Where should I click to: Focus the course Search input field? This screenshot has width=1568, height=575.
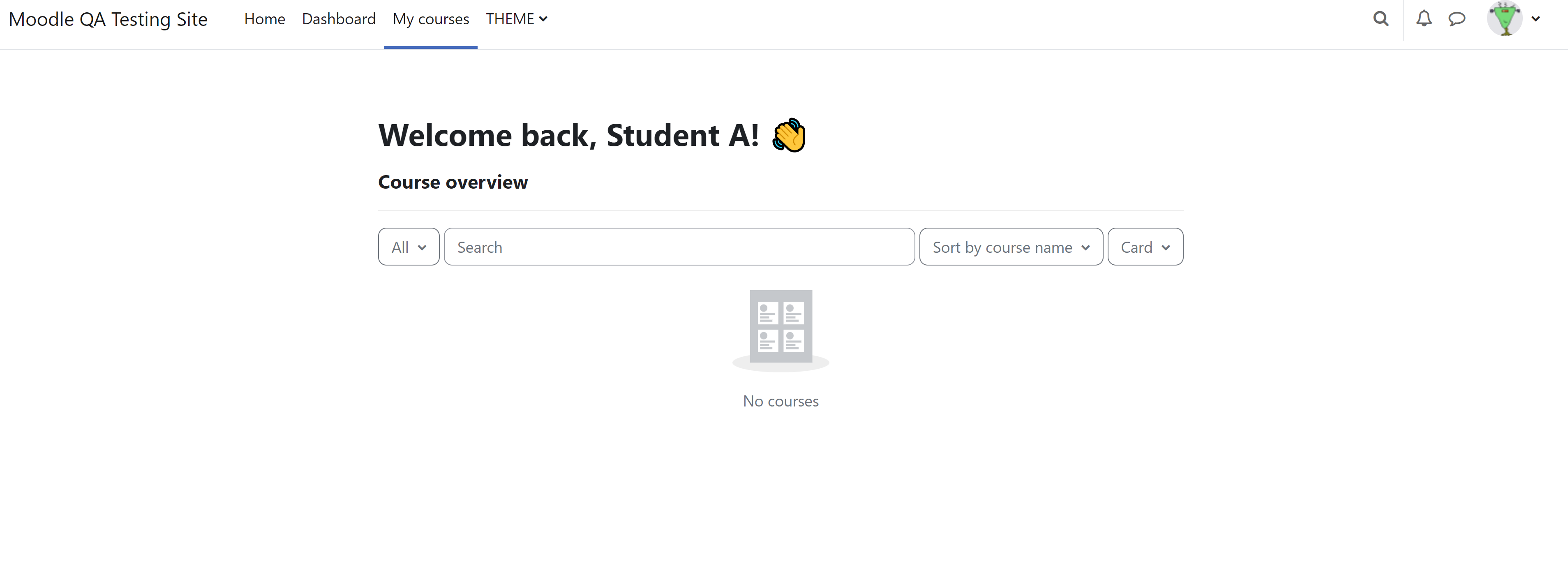point(679,247)
